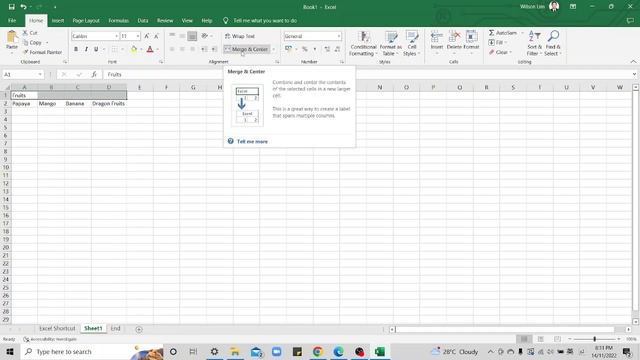Click the Borders icon

pos(115,49)
